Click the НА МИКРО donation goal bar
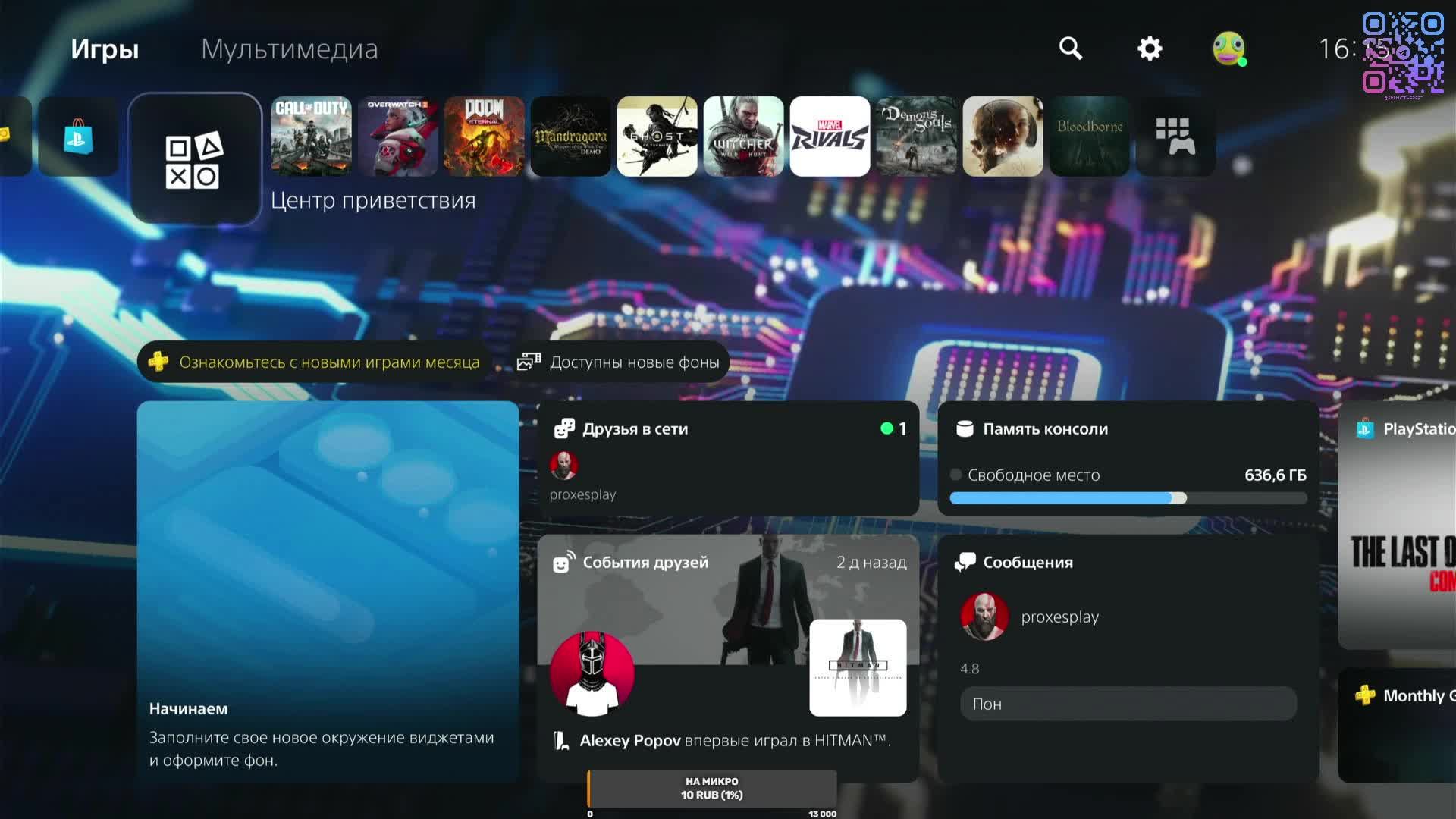Image resolution: width=1456 pixels, height=819 pixels. [x=712, y=789]
